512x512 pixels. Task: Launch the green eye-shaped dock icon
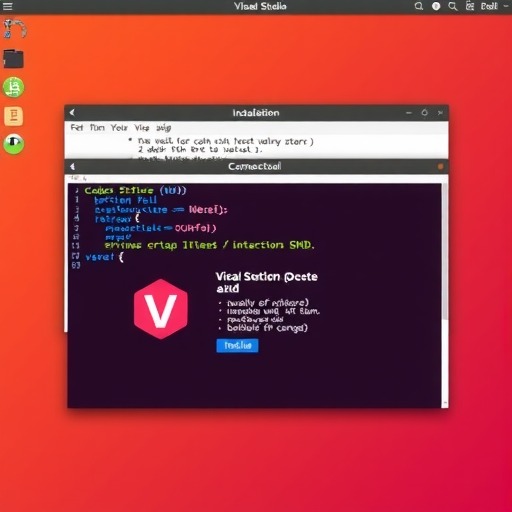[14, 144]
